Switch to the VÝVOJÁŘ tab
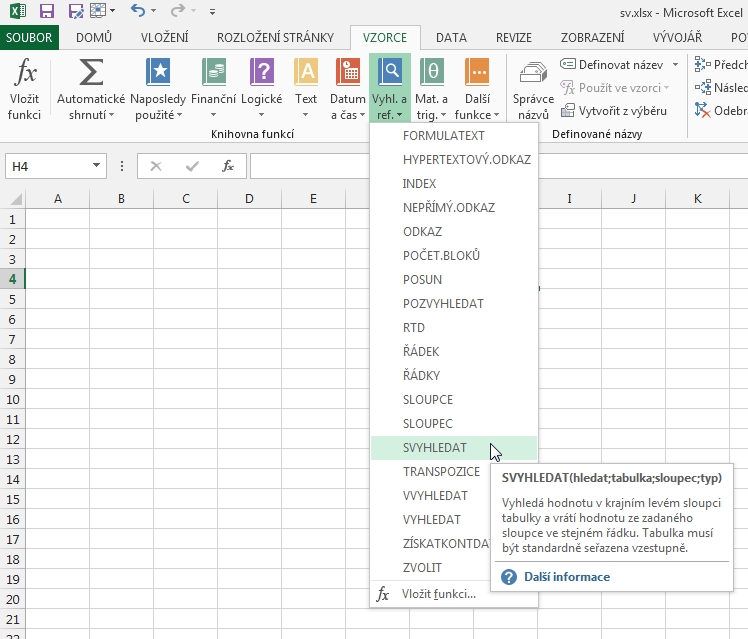 click(677, 37)
